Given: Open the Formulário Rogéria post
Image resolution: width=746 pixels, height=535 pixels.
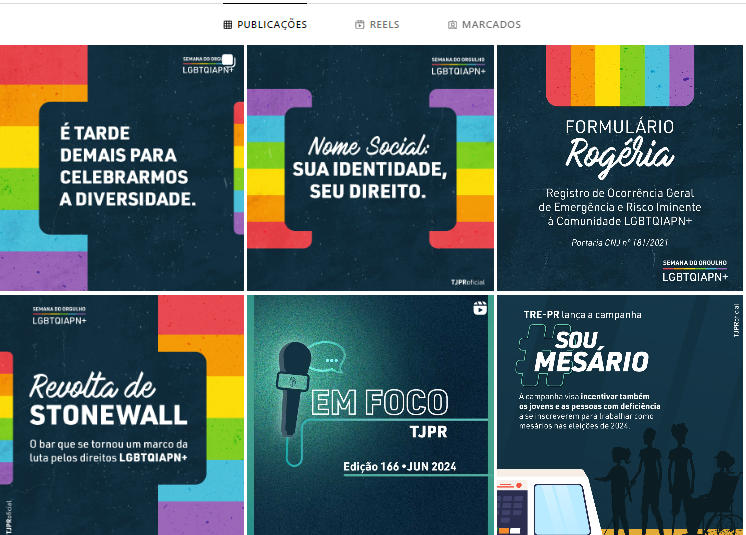Looking at the screenshot, I should 620,168.
